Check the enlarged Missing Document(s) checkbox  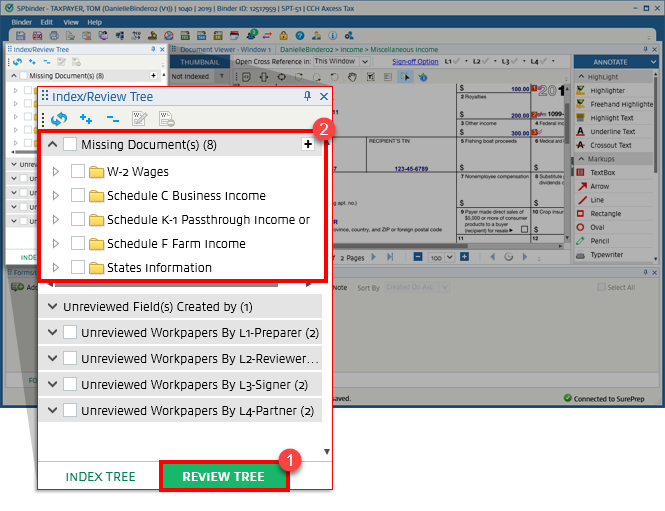point(70,144)
